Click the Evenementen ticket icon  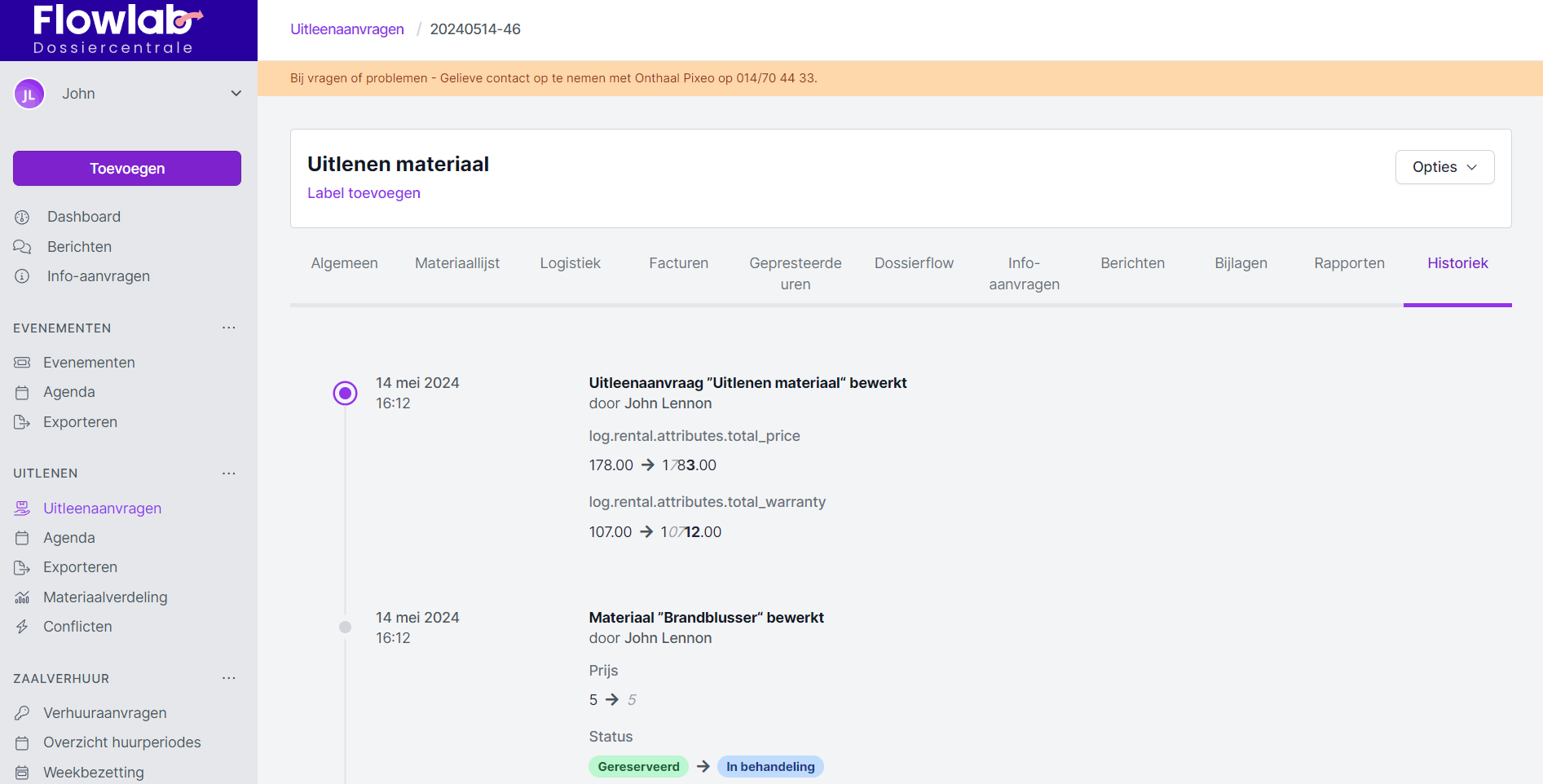coord(22,363)
